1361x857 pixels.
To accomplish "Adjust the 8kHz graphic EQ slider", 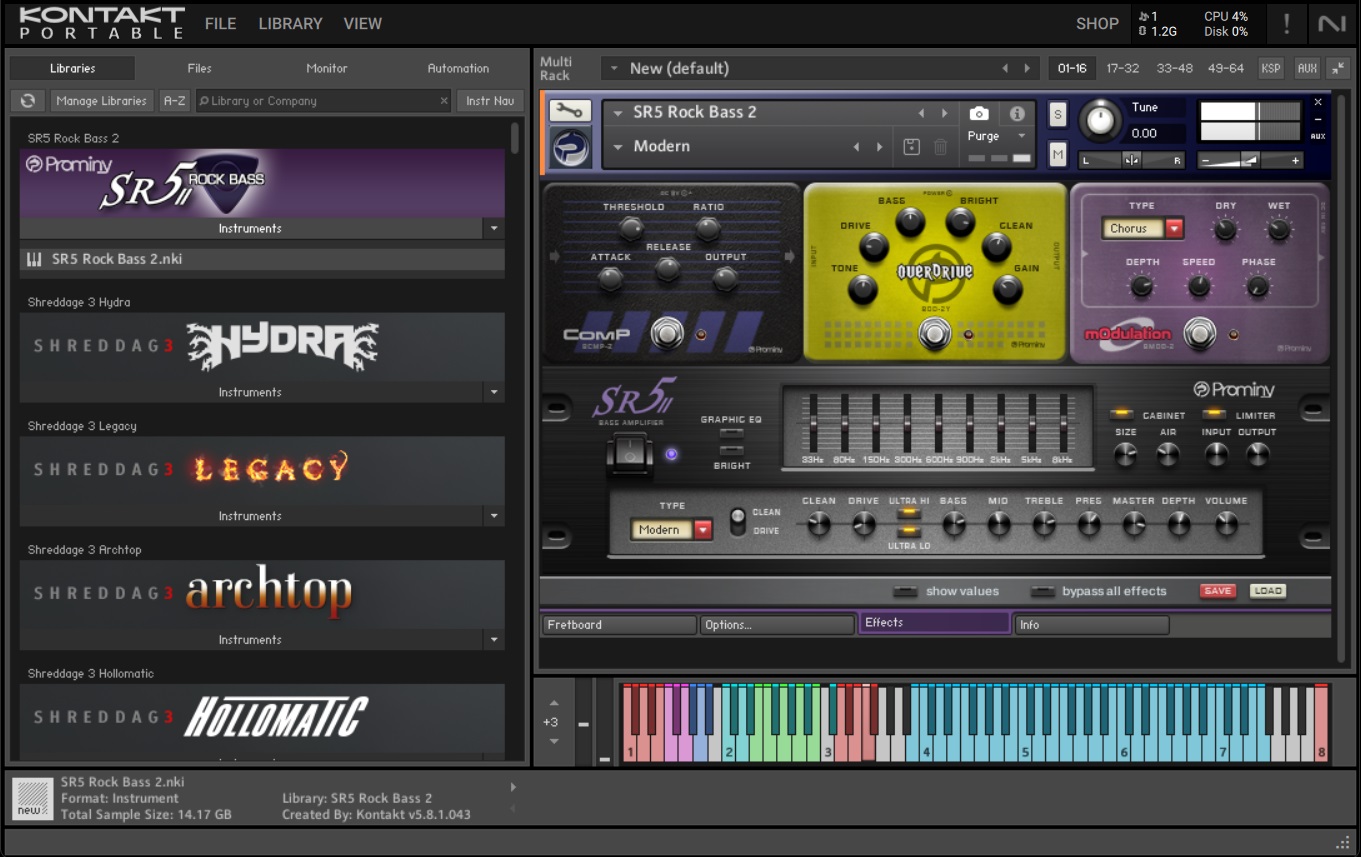I will [x=1062, y=422].
